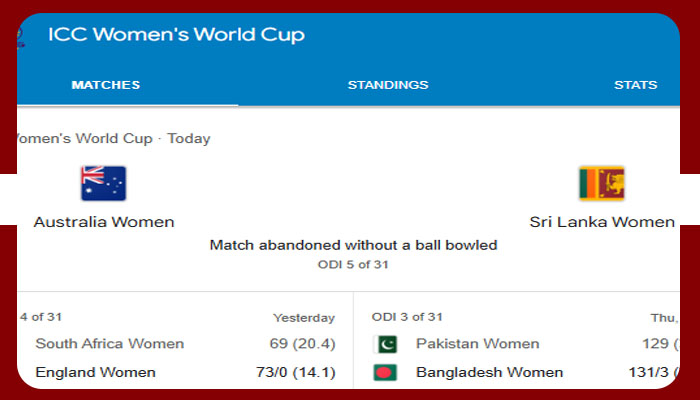Click South Africa's score 69 (20.4)
The image size is (700, 400).
pyautogui.click(x=303, y=344)
